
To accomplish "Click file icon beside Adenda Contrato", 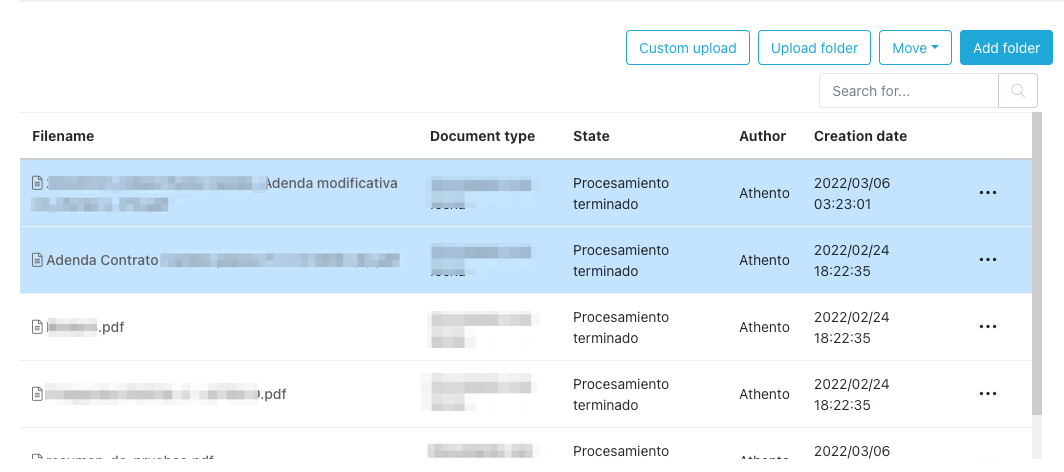I will (38, 260).
